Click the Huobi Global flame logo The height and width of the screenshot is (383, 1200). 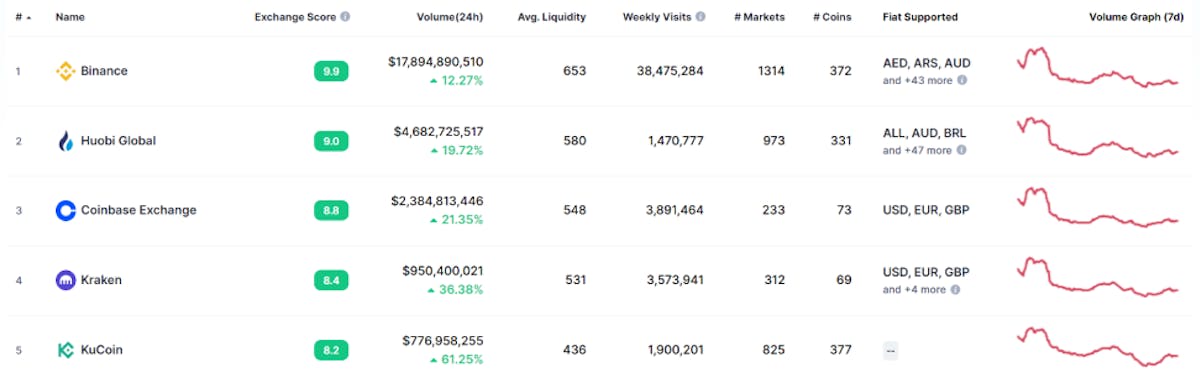[65, 141]
